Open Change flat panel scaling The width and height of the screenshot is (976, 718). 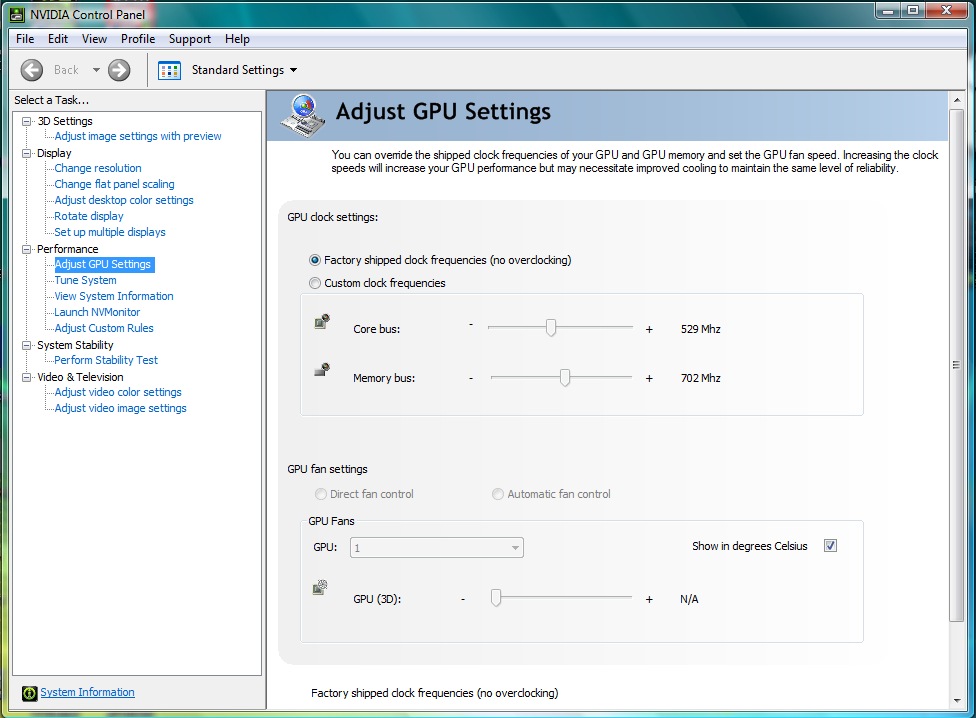(114, 184)
